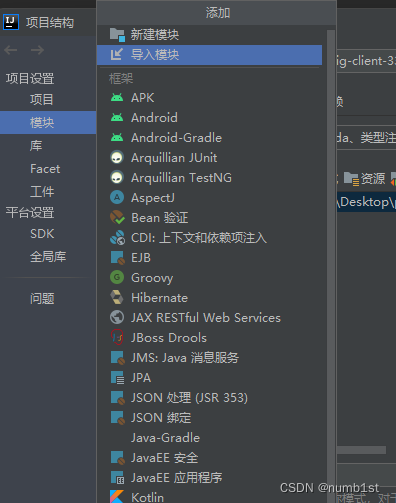Screen dimensions: 396x503
Task: Open Facet settings page
Action: (x=48, y=169)
